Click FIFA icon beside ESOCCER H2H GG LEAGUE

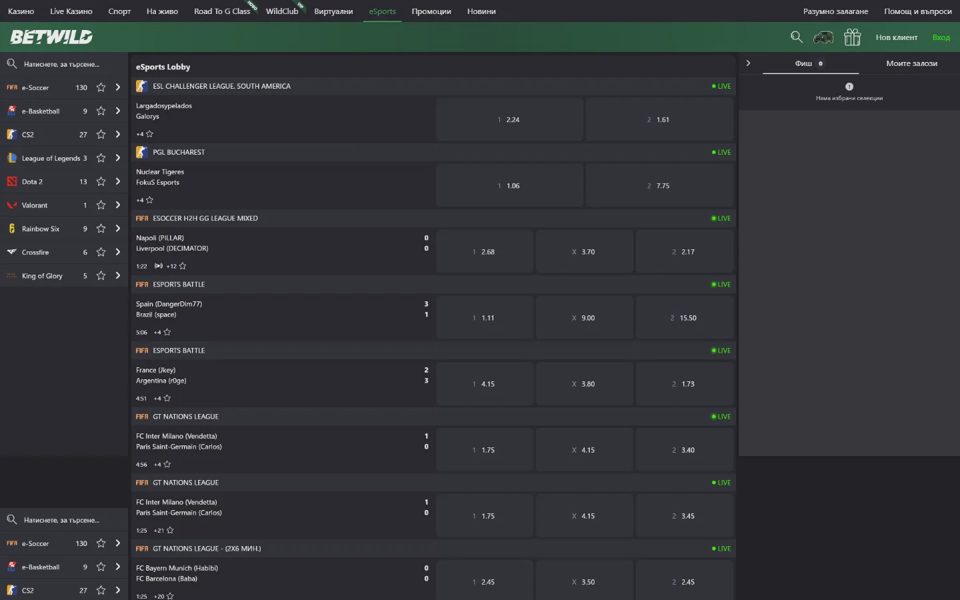click(141, 219)
